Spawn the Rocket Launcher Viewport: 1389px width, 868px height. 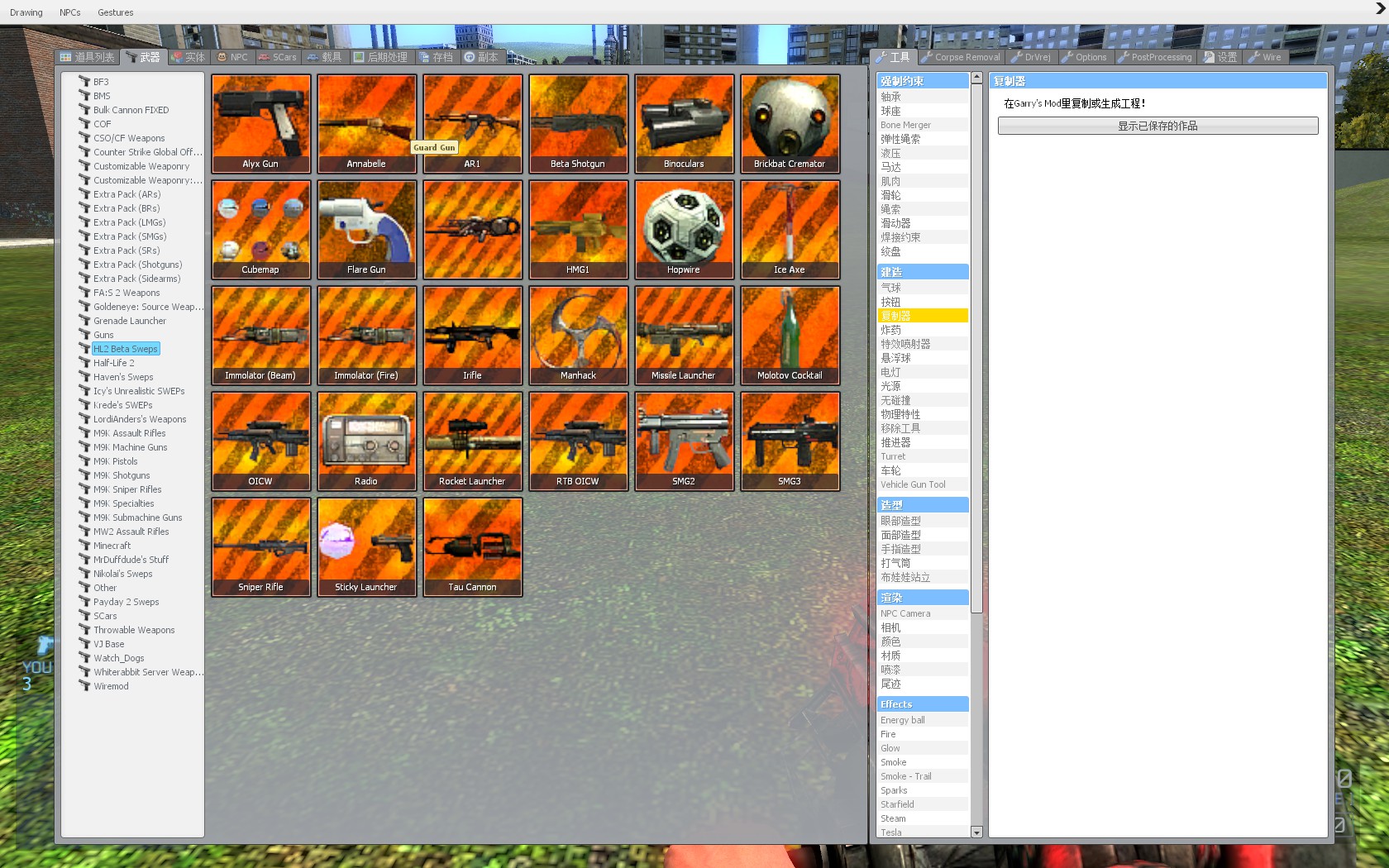472,441
